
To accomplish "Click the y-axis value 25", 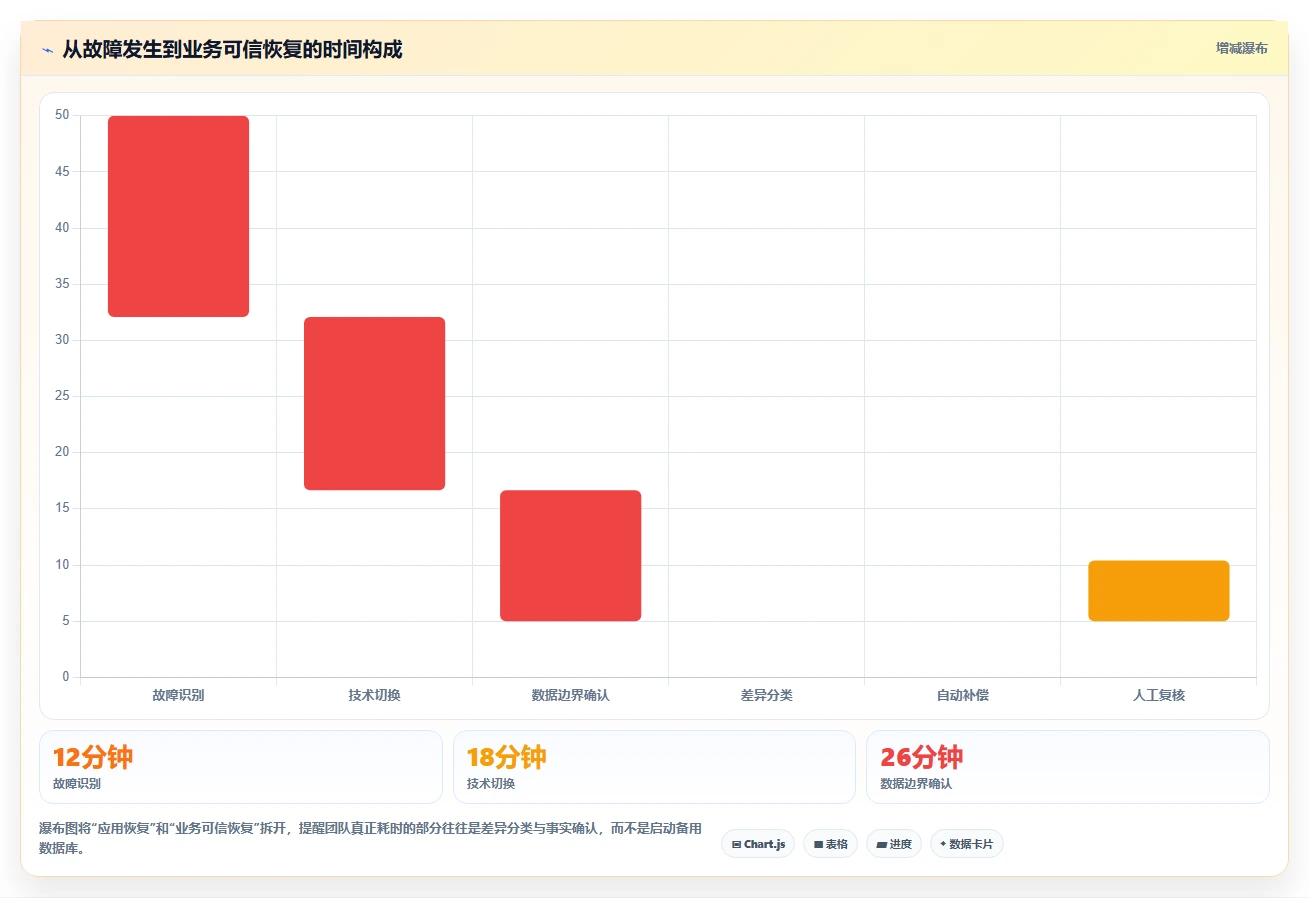I will click(x=62, y=396).
